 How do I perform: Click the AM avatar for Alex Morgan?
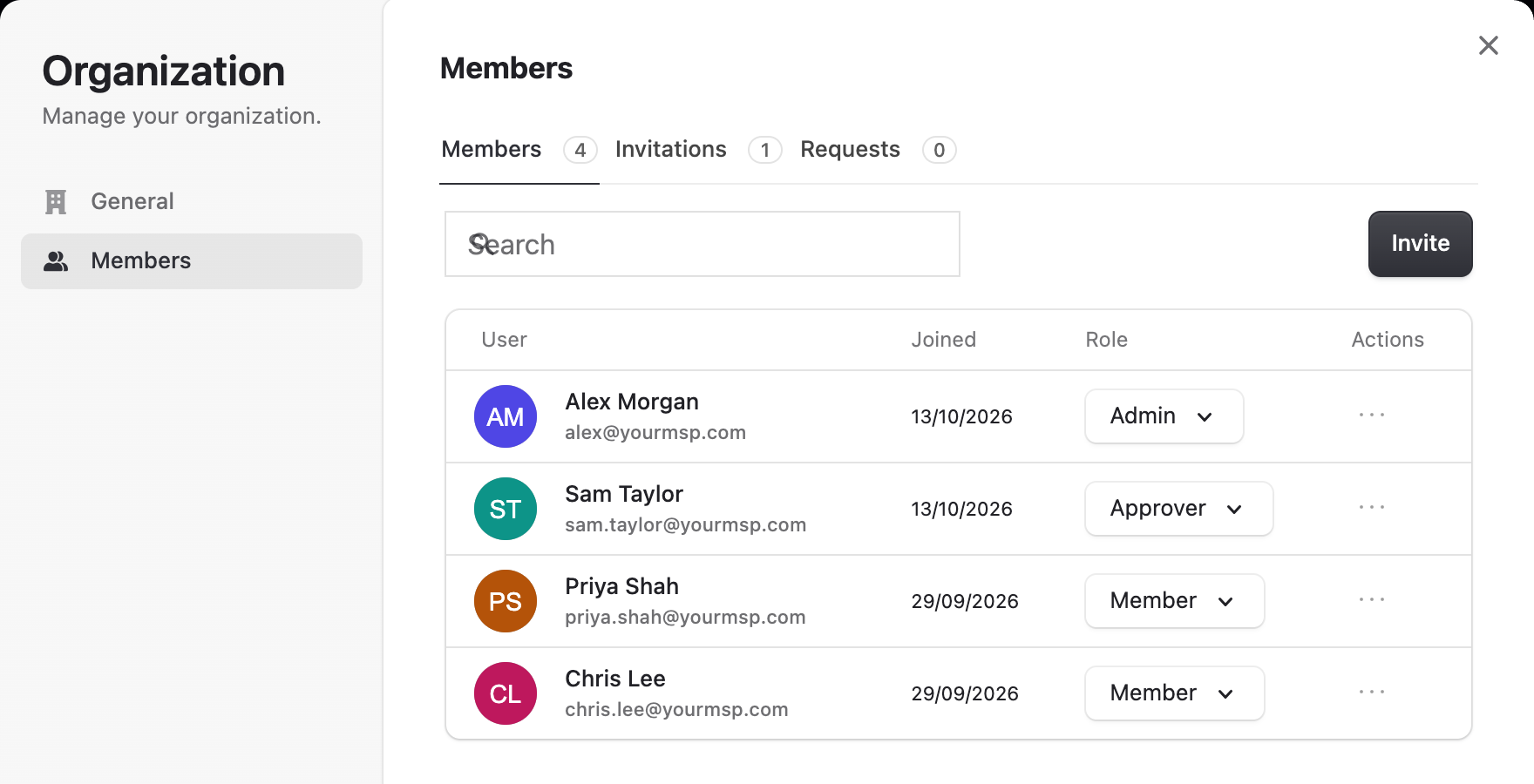(x=506, y=416)
